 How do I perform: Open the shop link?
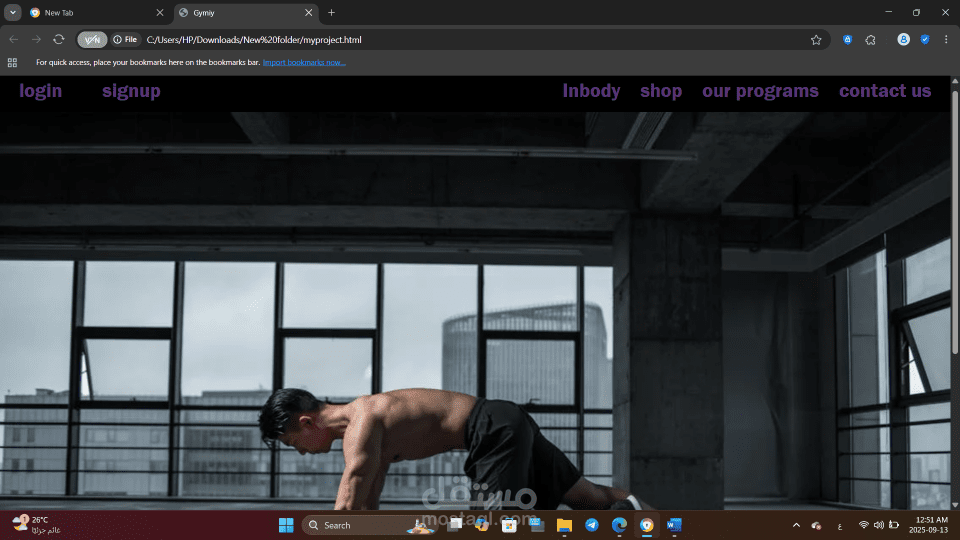[661, 91]
